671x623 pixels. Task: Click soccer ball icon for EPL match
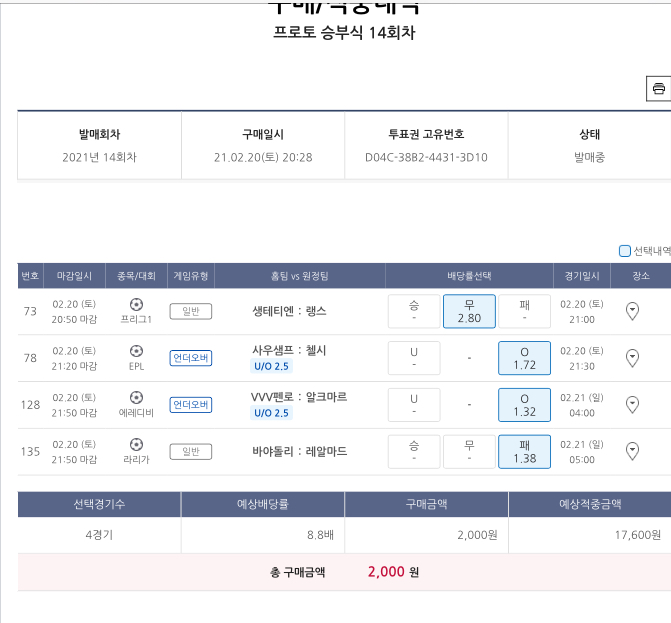coord(136,351)
